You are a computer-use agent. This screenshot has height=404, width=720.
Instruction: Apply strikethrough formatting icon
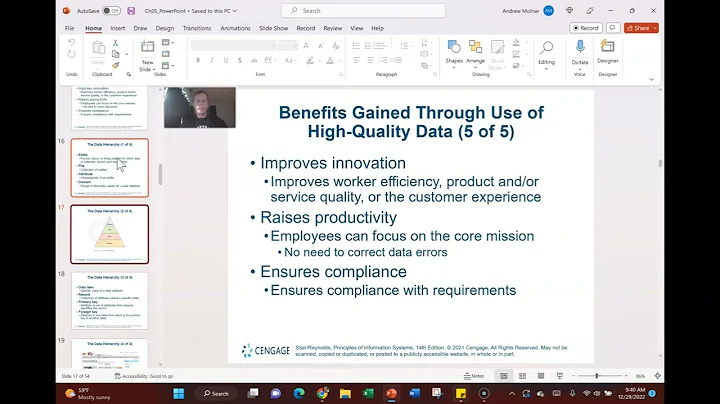tap(254, 60)
